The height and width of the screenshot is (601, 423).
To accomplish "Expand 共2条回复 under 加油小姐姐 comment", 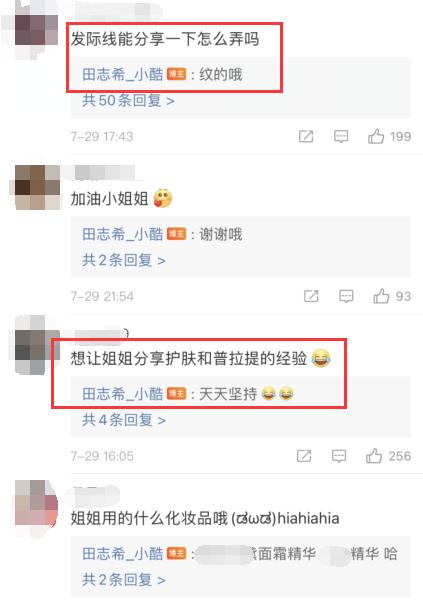I will [x=124, y=261].
